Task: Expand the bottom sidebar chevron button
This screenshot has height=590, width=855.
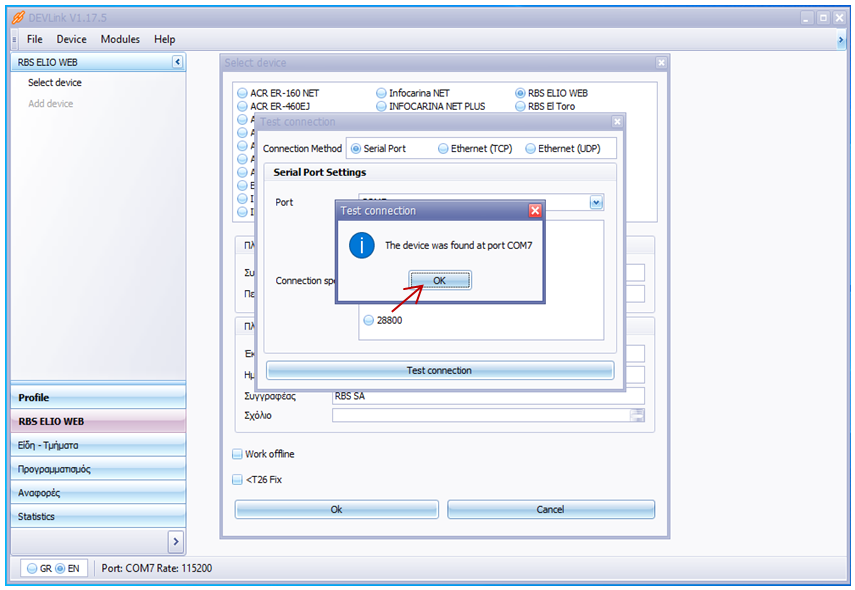Action: pos(174,541)
